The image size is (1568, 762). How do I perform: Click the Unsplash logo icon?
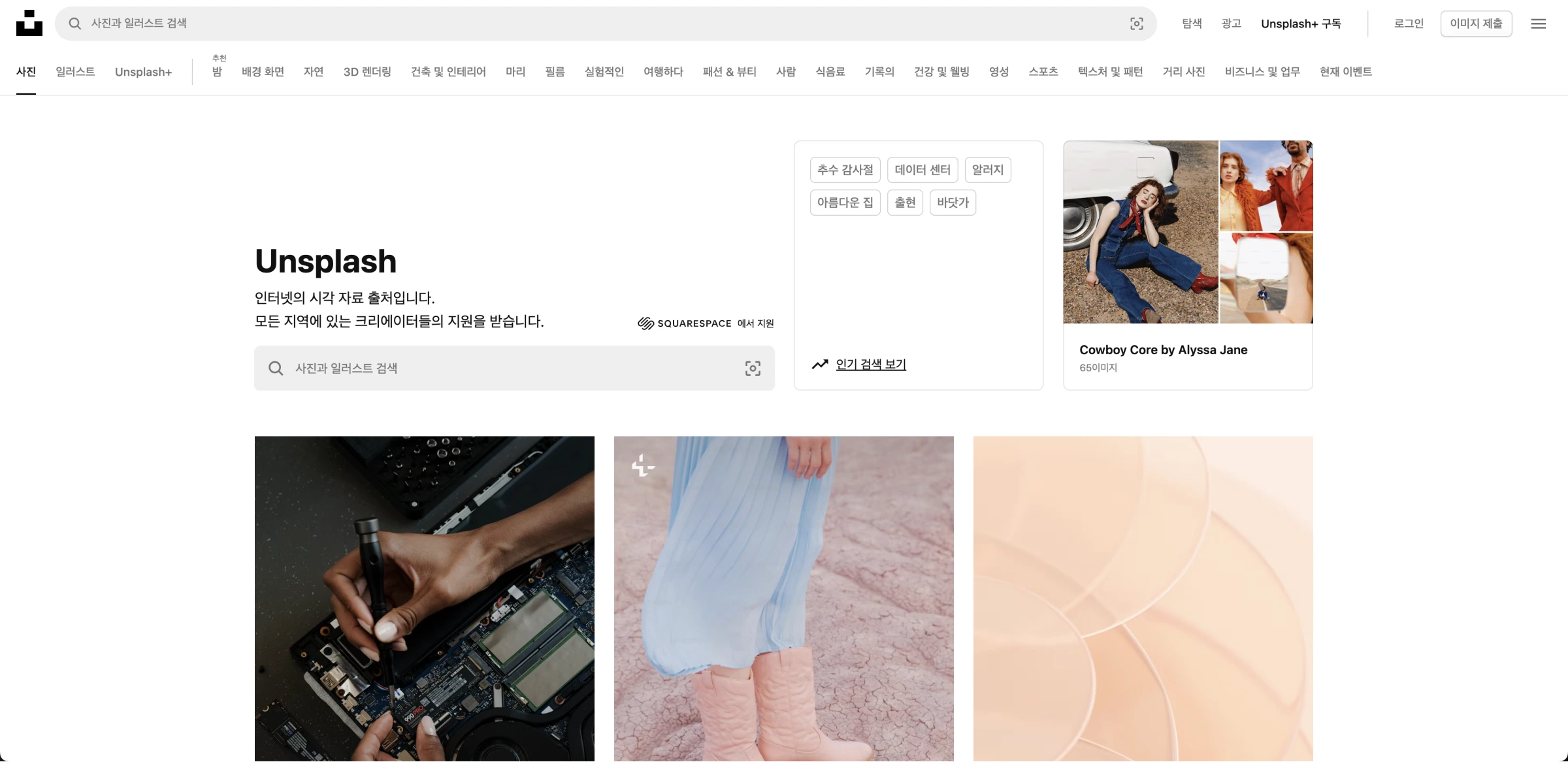[29, 23]
